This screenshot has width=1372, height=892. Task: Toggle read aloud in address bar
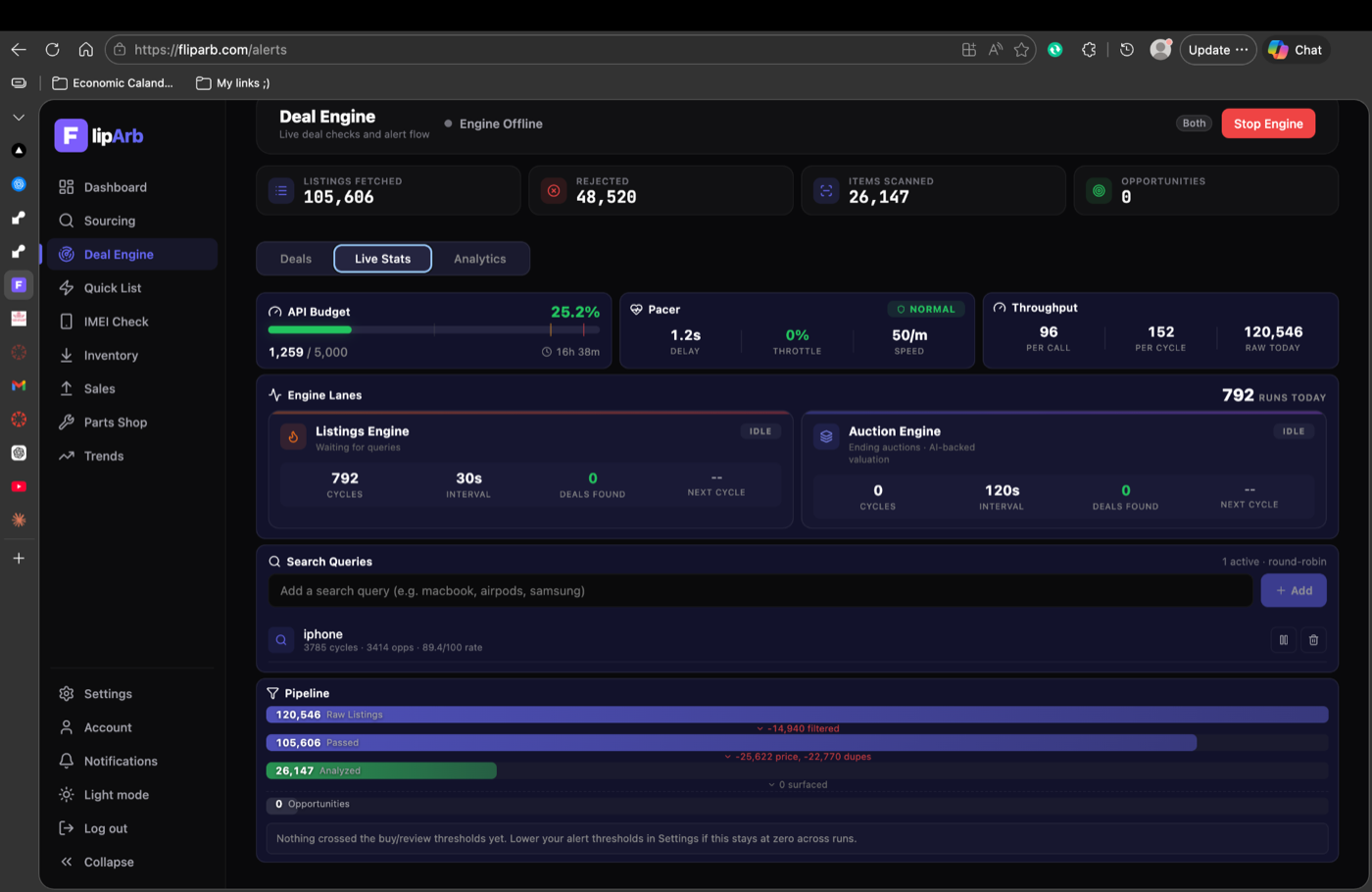pos(995,49)
